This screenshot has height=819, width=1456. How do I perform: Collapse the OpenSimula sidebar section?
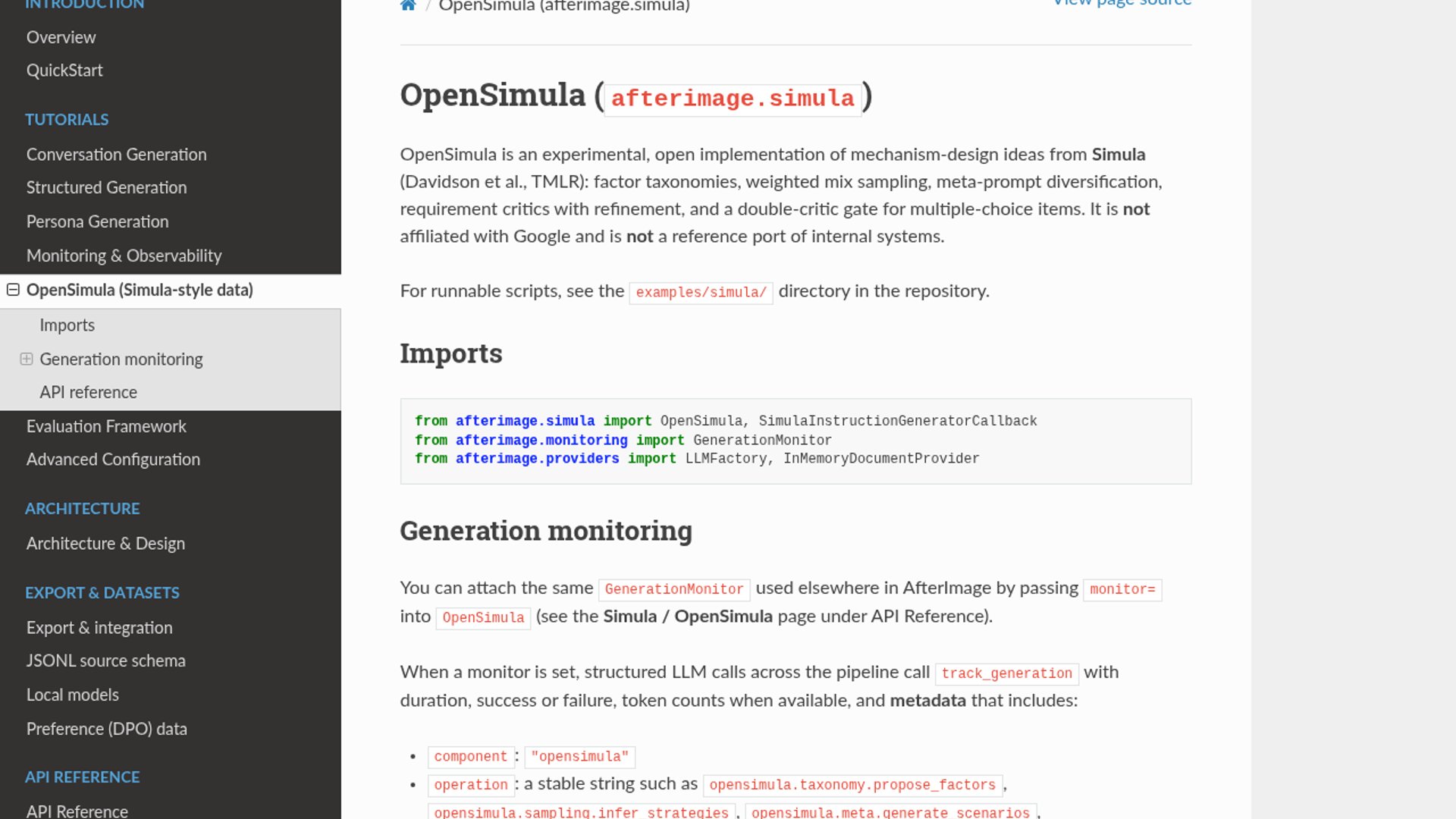point(13,290)
